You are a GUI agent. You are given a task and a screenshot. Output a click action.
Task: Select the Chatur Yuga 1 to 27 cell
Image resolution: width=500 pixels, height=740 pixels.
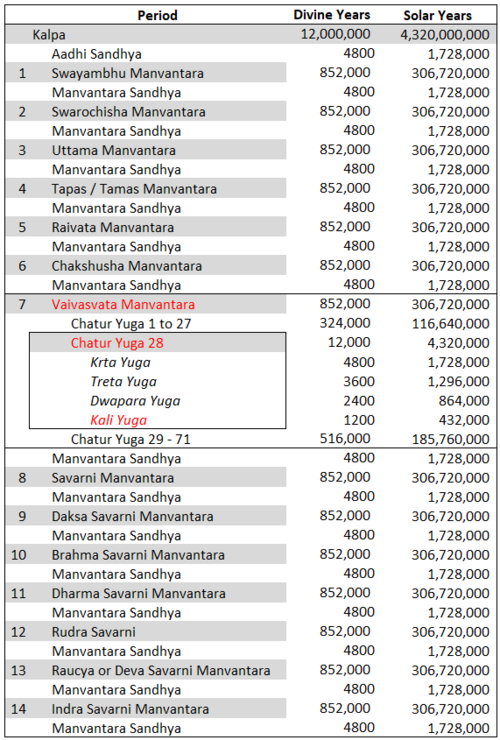(x=131, y=324)
